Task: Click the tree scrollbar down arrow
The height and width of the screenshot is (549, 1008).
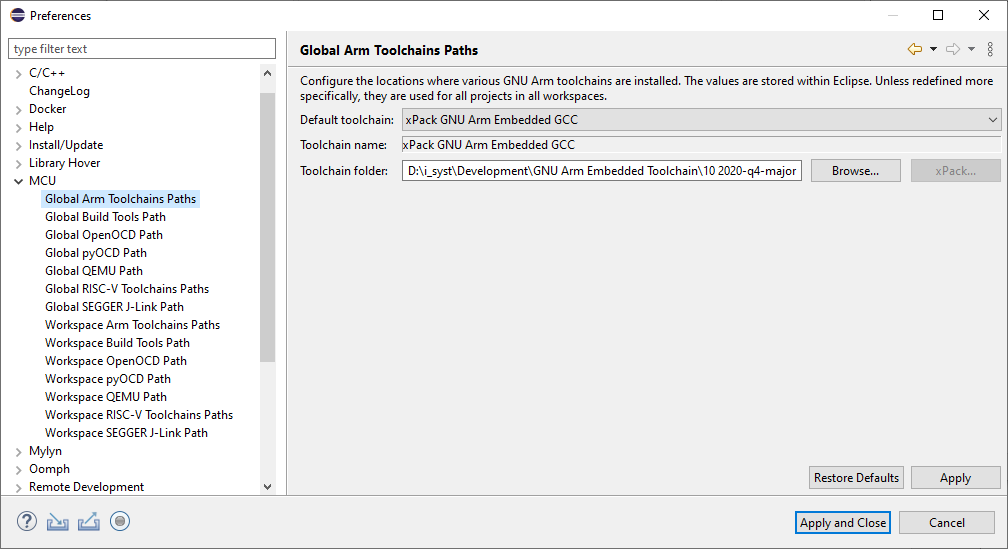Action: pyautogui.click(x=267, y=487)
